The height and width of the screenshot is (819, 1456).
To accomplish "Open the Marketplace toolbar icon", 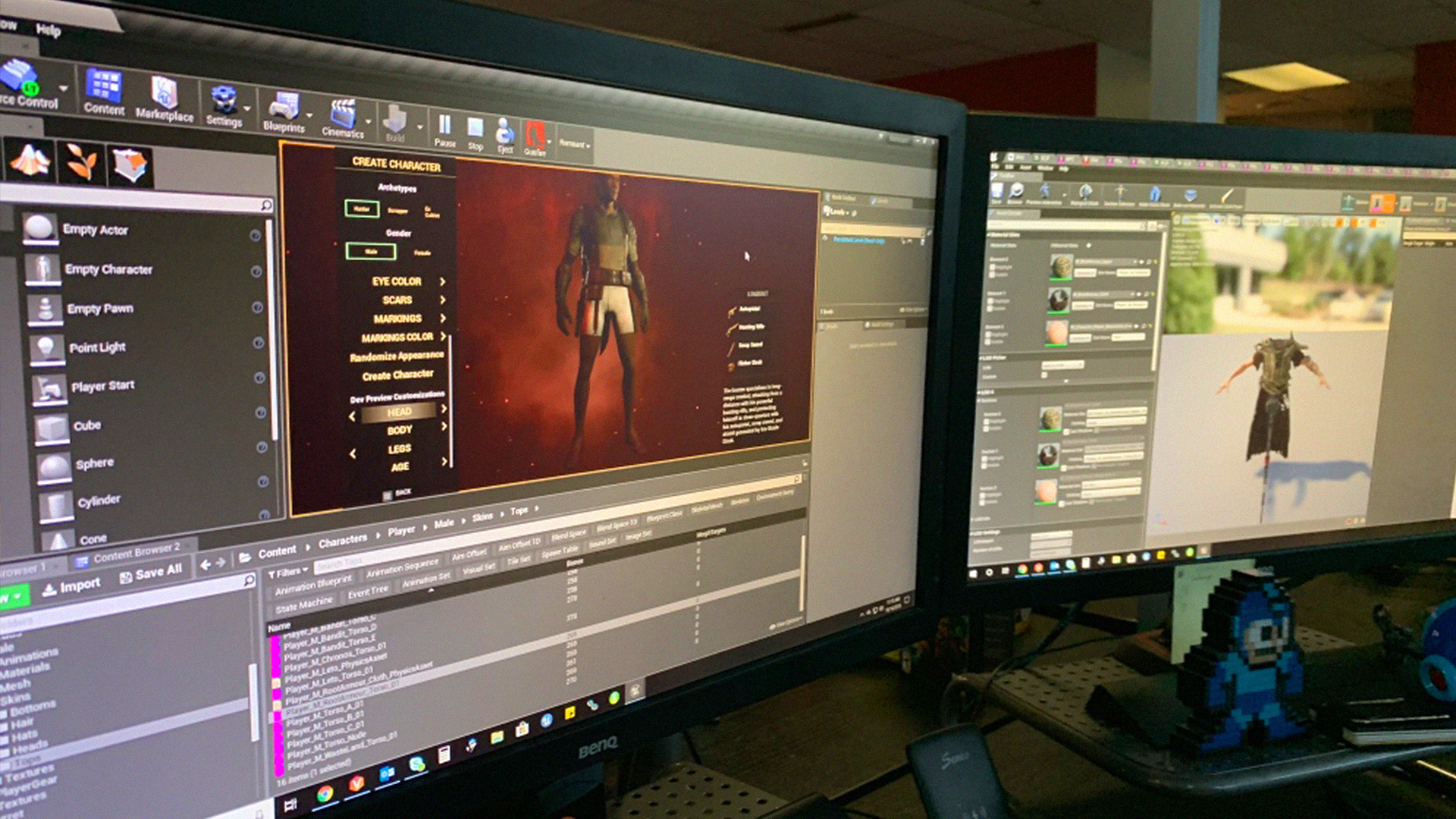I will [164, 99].
